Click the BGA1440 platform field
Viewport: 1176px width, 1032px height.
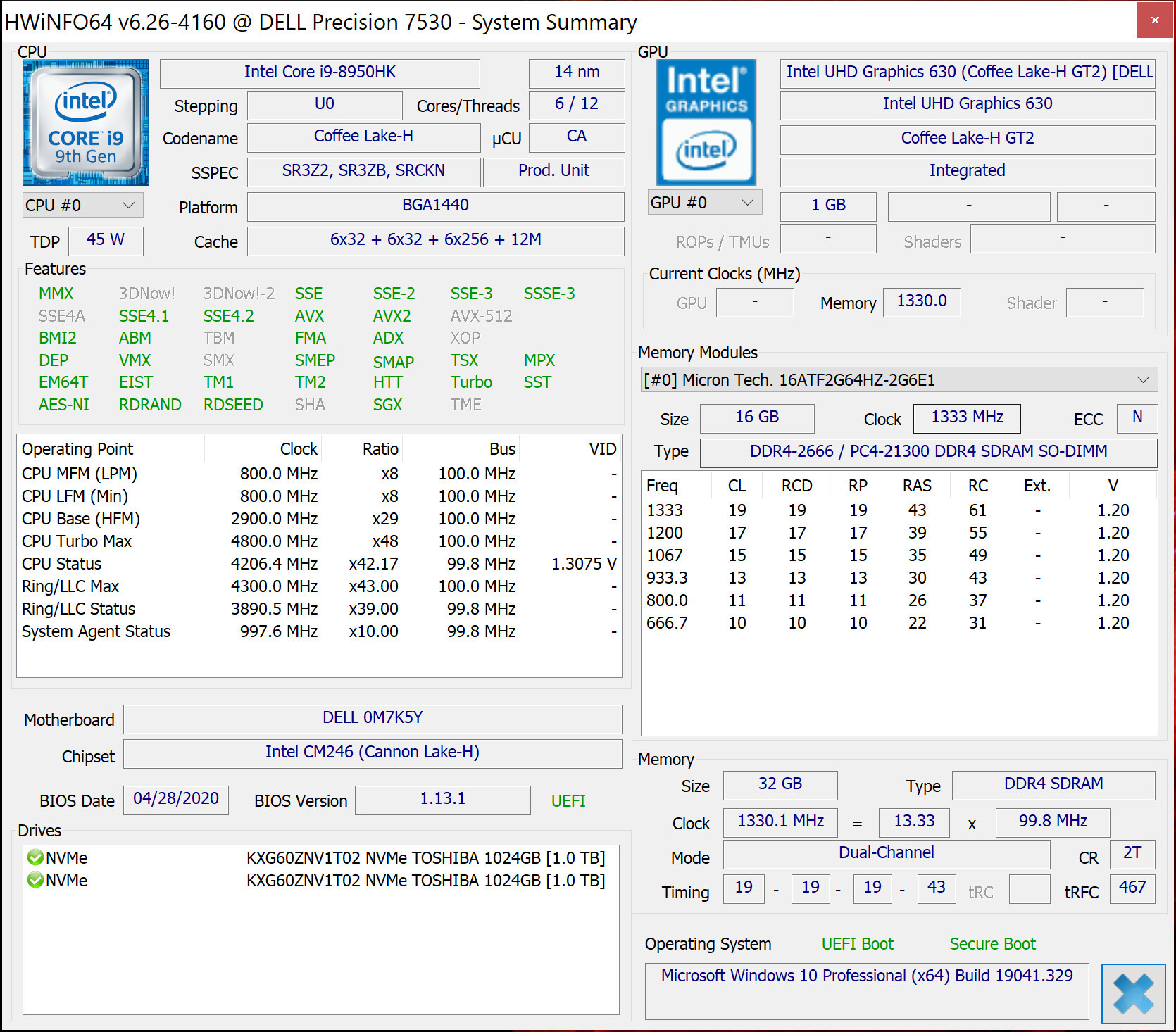click(436, 206)
